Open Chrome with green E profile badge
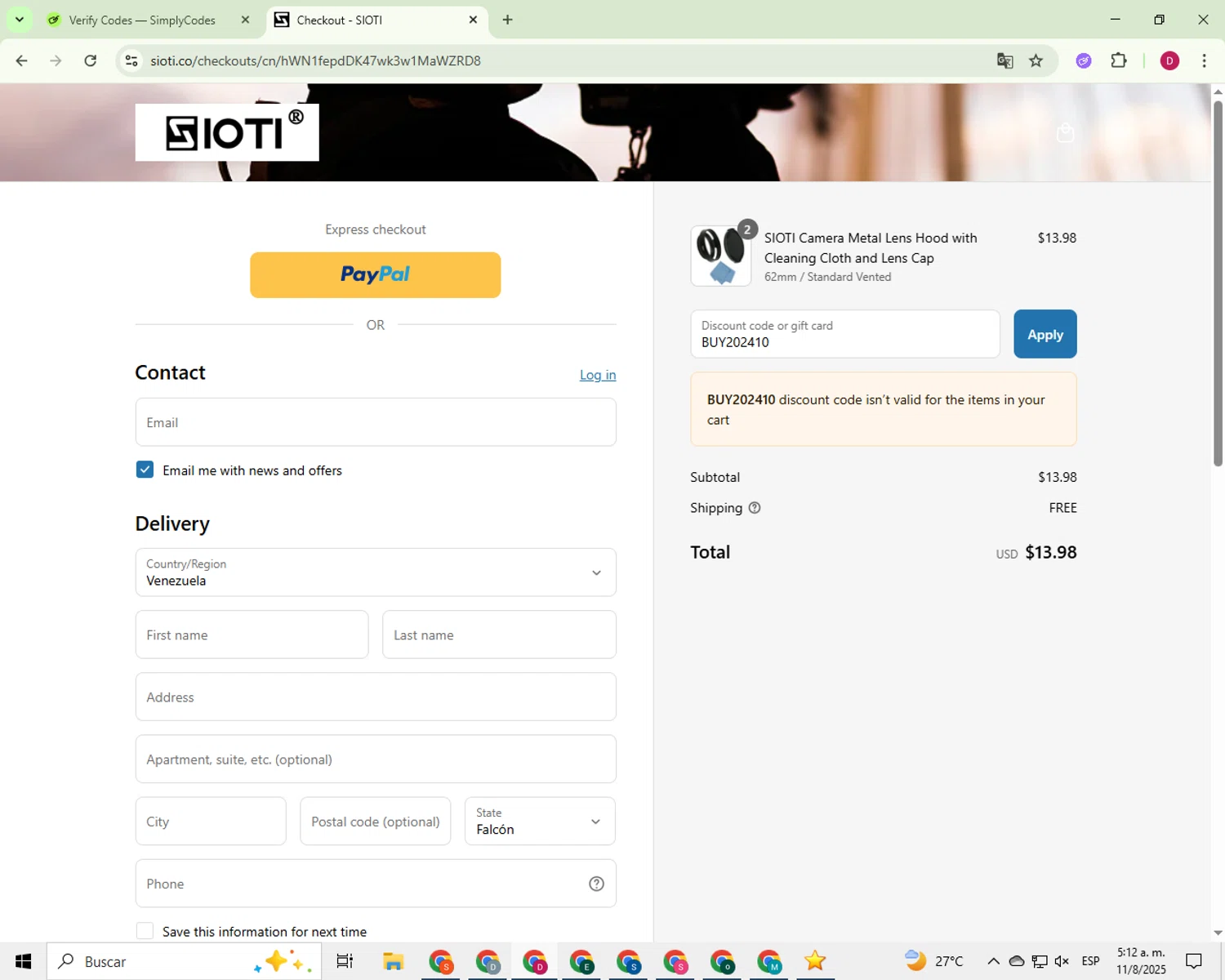Screen dimensions: 1225x980 point(581,961)
